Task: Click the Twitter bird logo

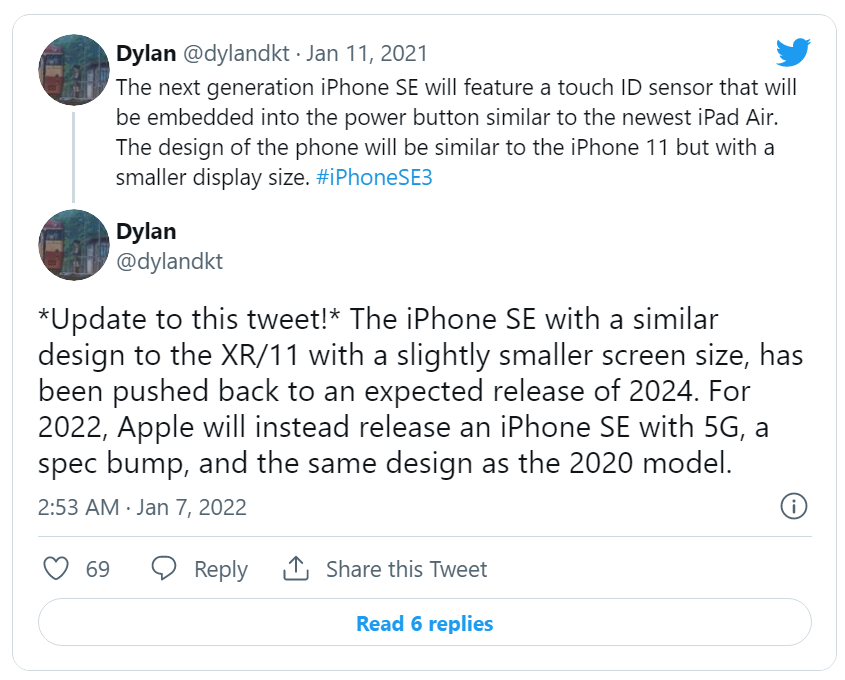Action: [793, 51]
